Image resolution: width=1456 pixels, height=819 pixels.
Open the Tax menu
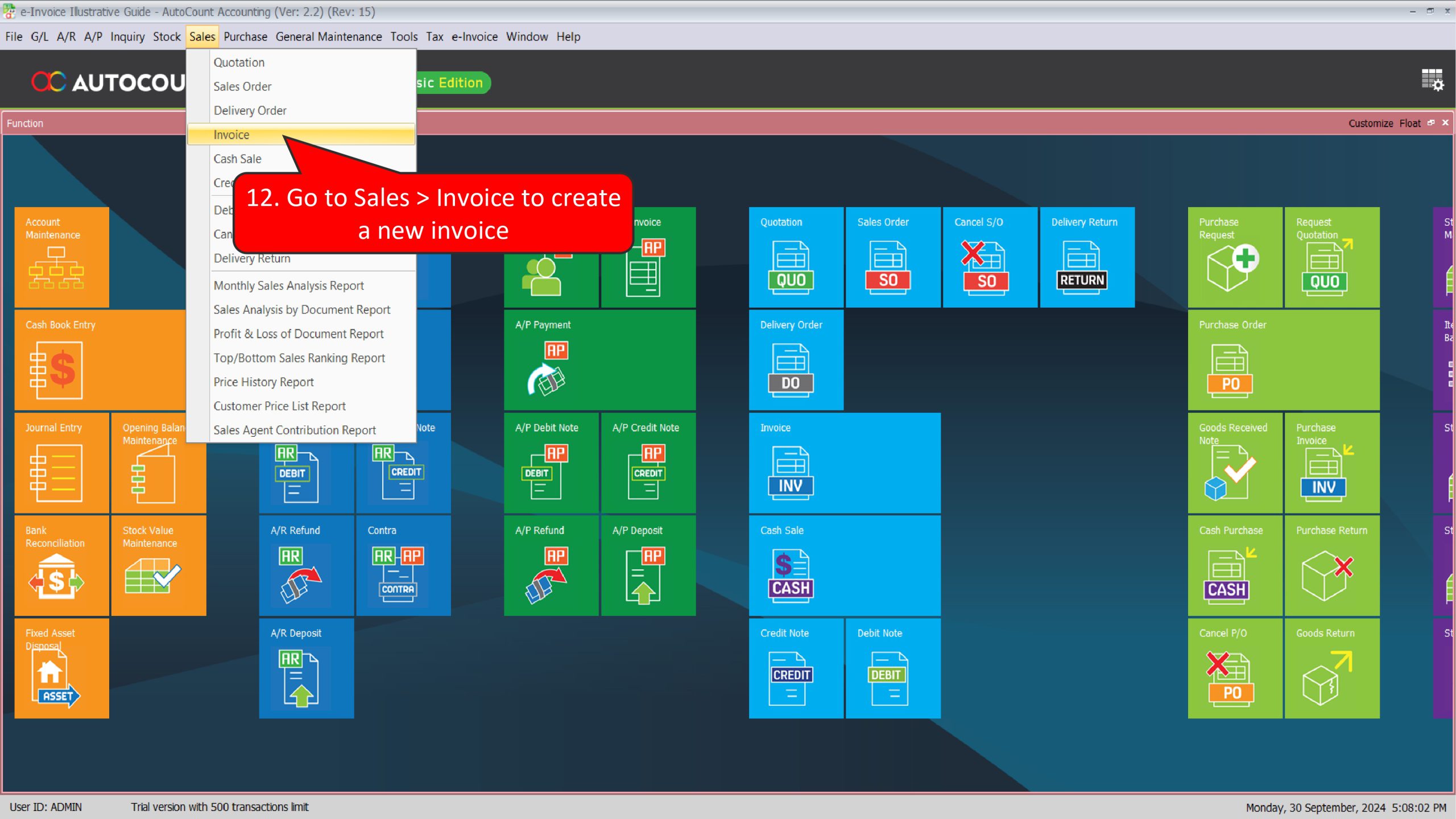pyautogui.click(x=435, y=36)
